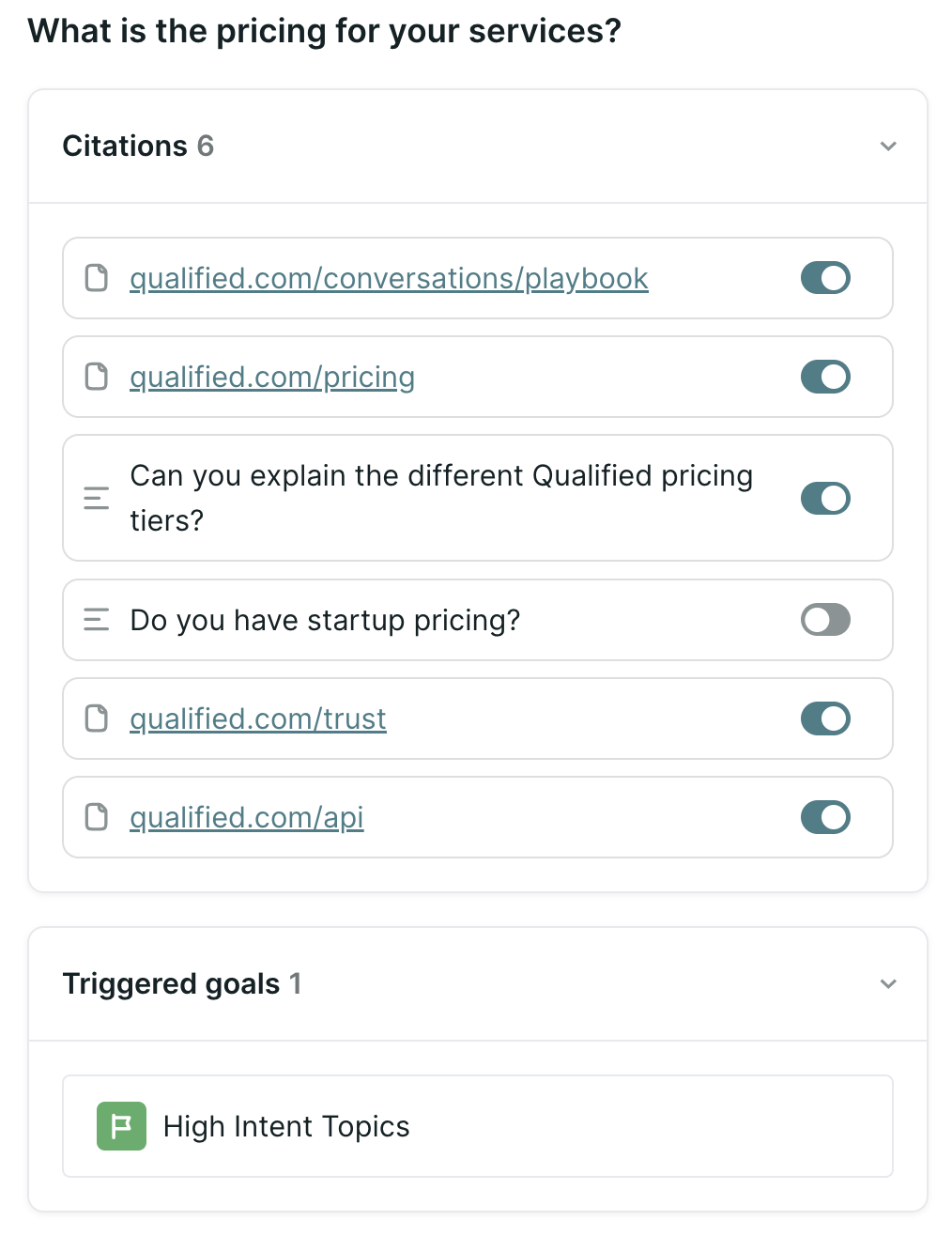
Task: Select the High Intent Topics goal row
Action: [x=478, y=1126]
